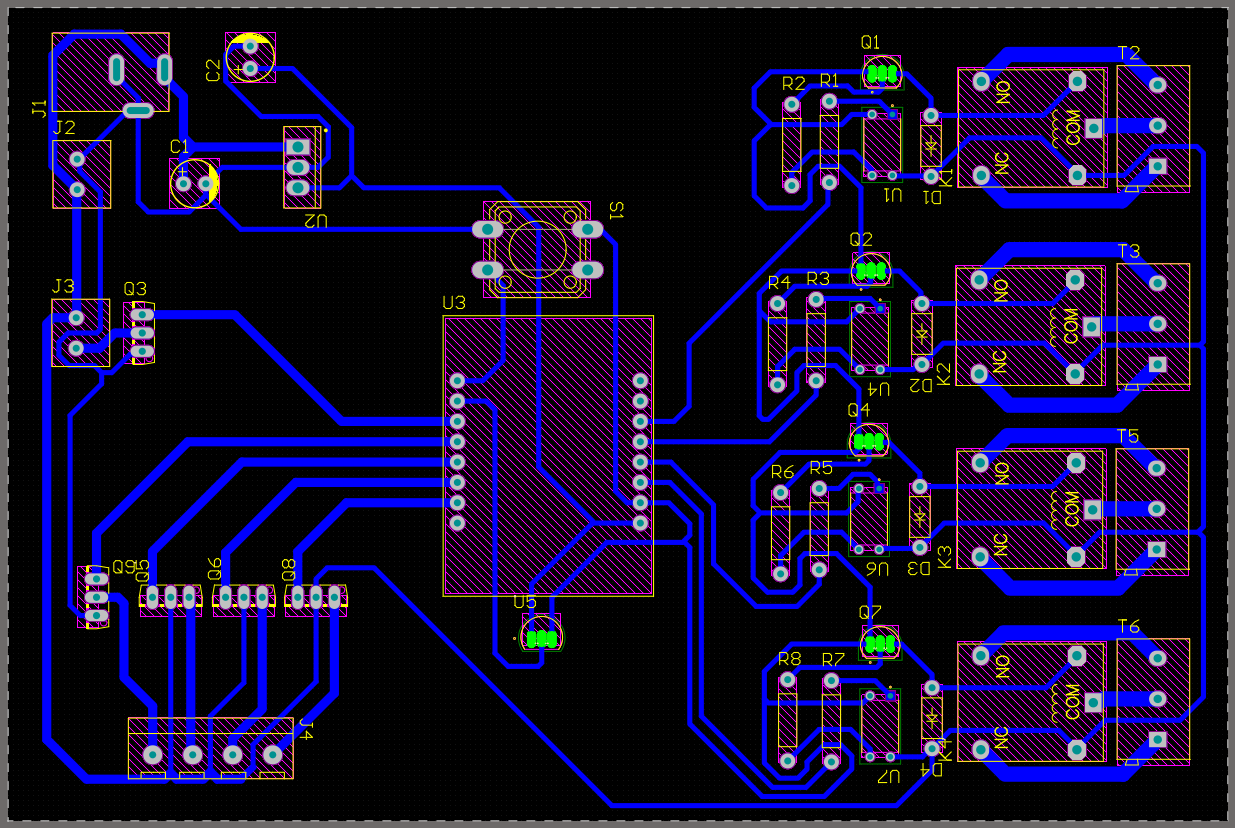Select transistor Q7 footprint
Screen dimensions: 1235x828
881,643
